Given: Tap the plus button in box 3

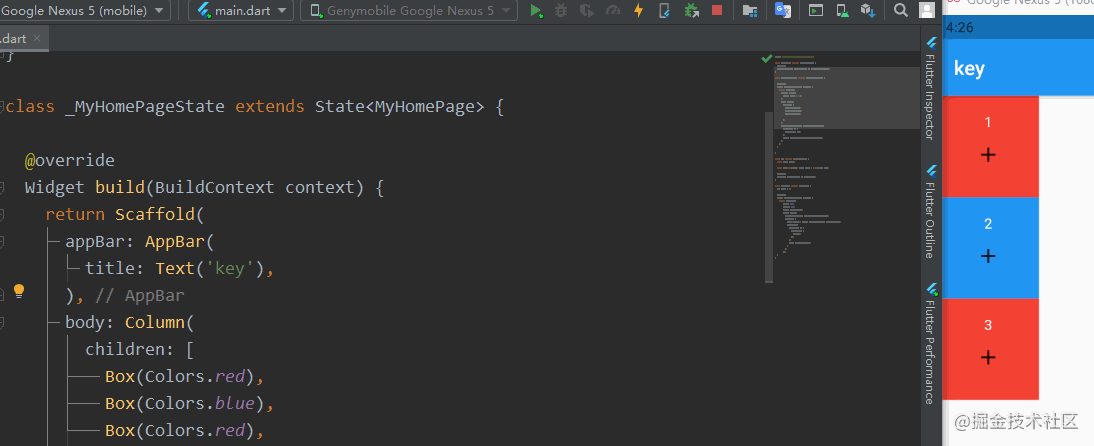Looking at the screenshot, I should (987, 357).
